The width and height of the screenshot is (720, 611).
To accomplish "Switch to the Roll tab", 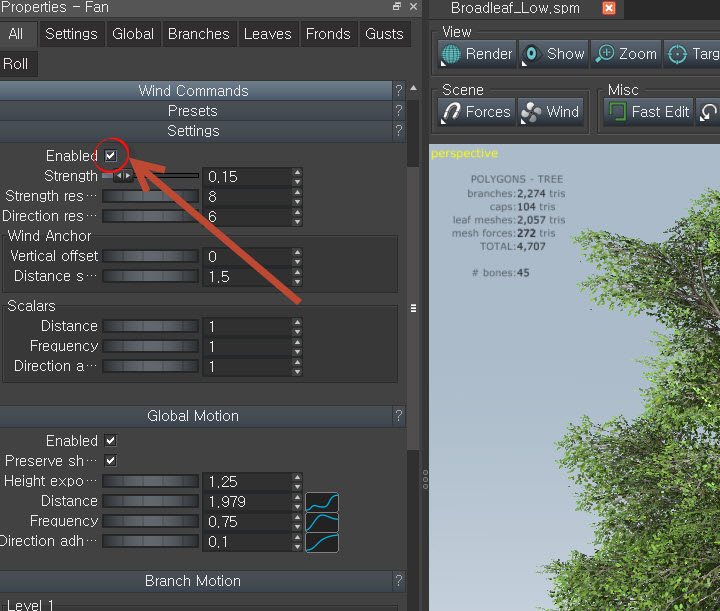I will coord(16,64).
